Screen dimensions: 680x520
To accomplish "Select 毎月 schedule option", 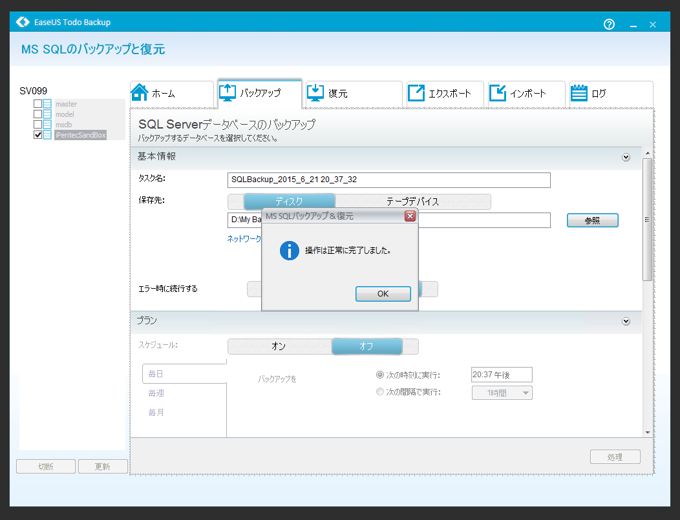I will 156,412.
